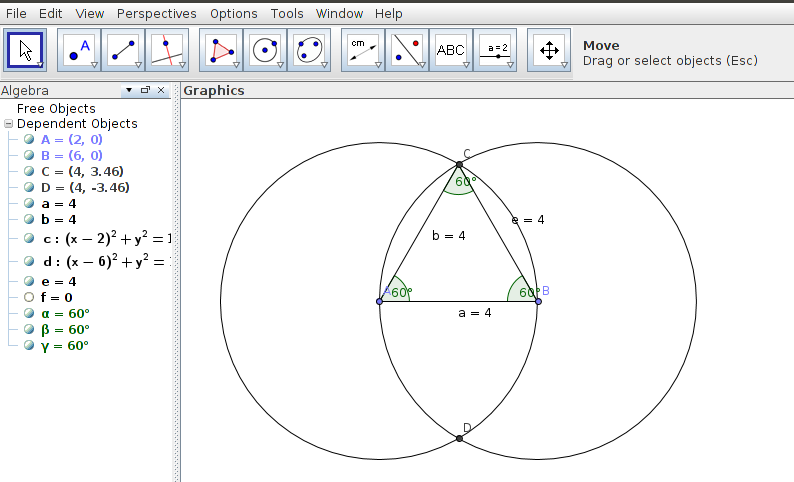794x482 pixels.
Task: Select circle equation c in Algebra list
Action: coord(107,238)
